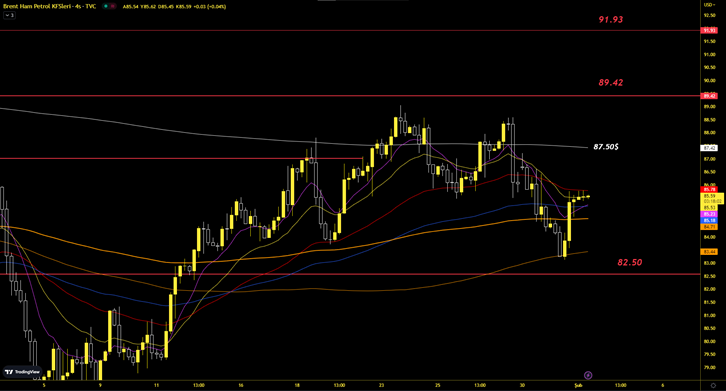The width and height of the screenshot is (726, 391).
Task: Click the Şub month label on the time axis
Action: (x=578, y=385)
